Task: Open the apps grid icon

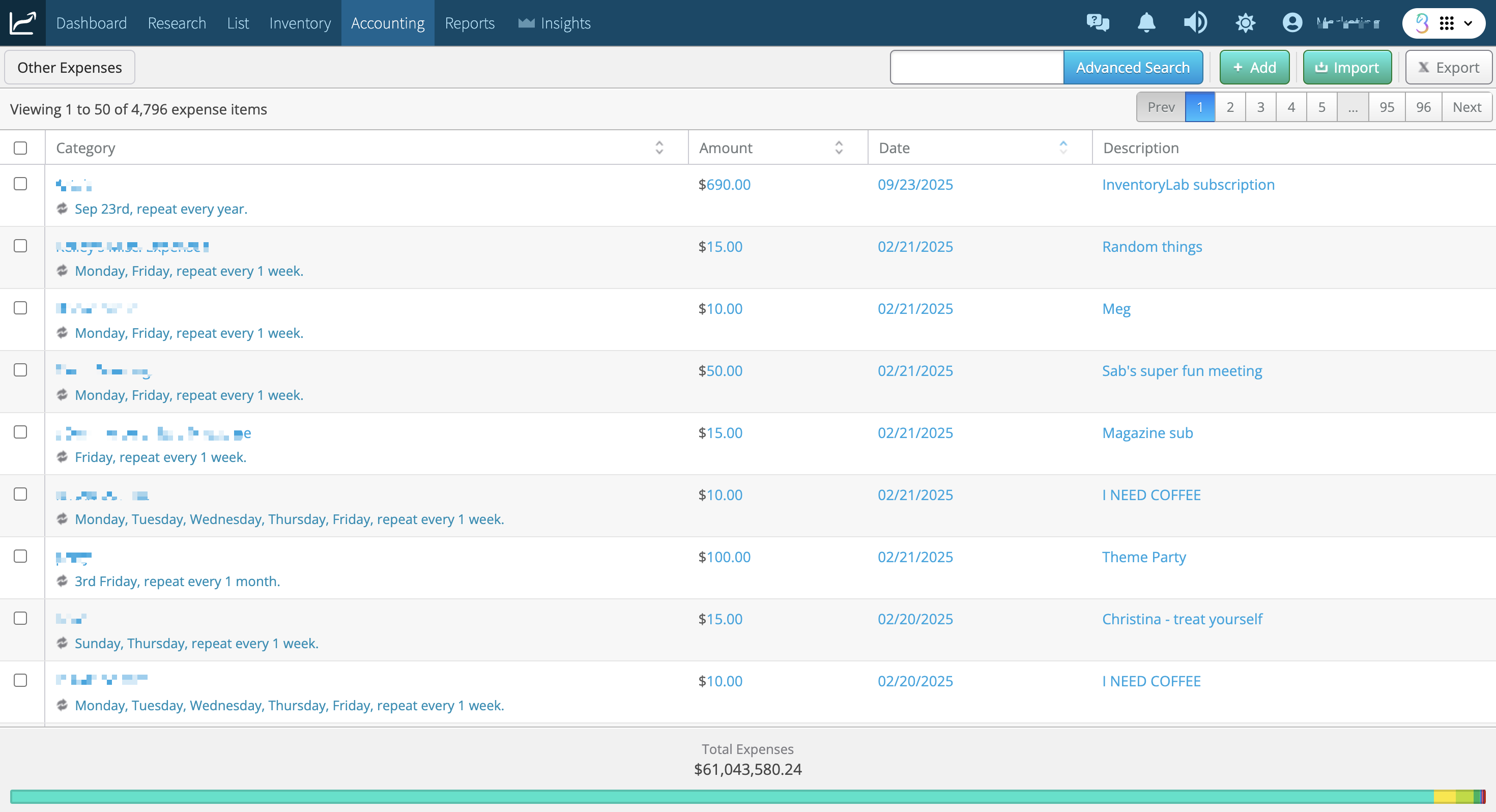Action: (1447, 23)
